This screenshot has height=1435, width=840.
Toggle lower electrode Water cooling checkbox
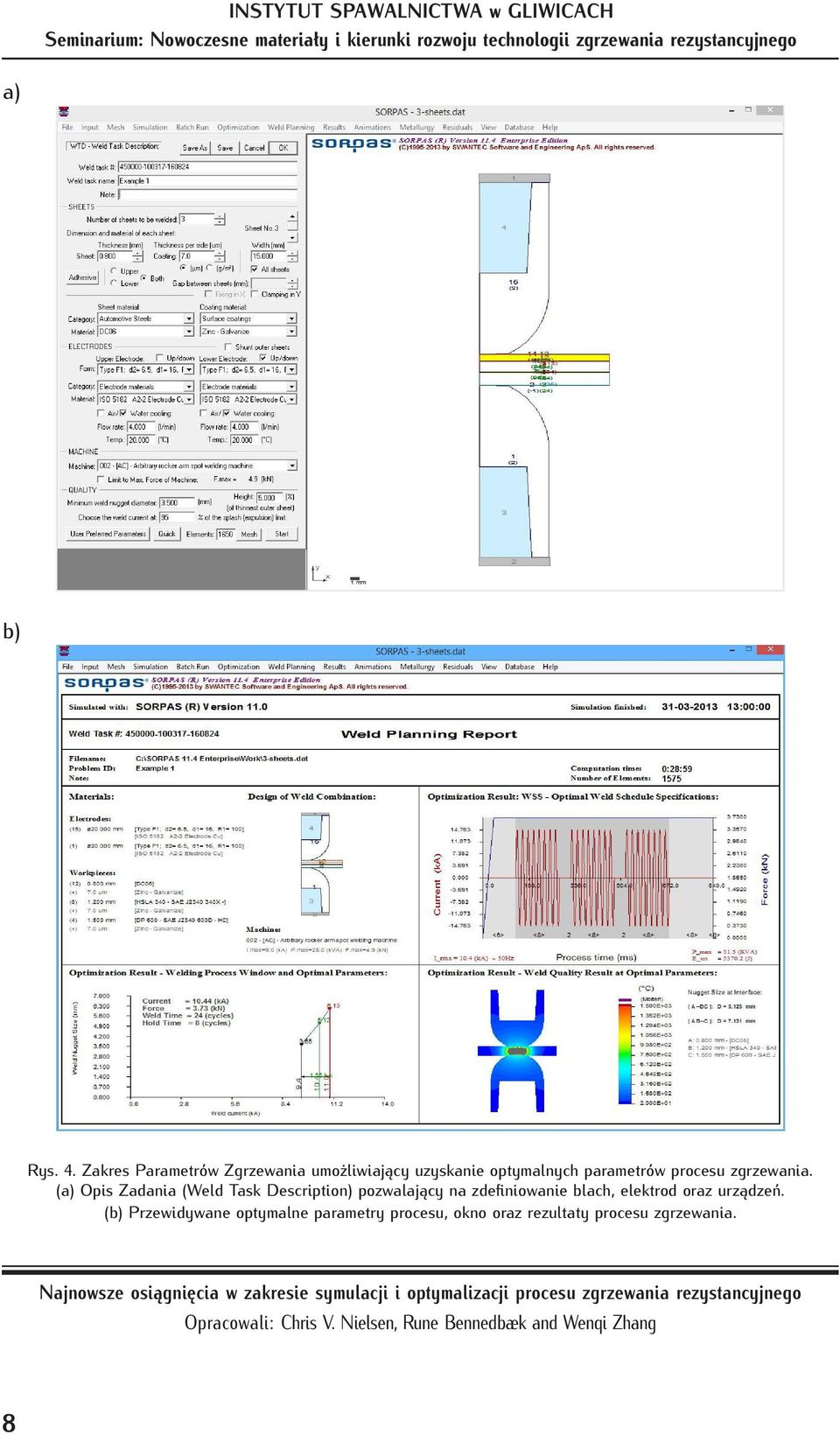pyautogui.click(x=227, y=413)
